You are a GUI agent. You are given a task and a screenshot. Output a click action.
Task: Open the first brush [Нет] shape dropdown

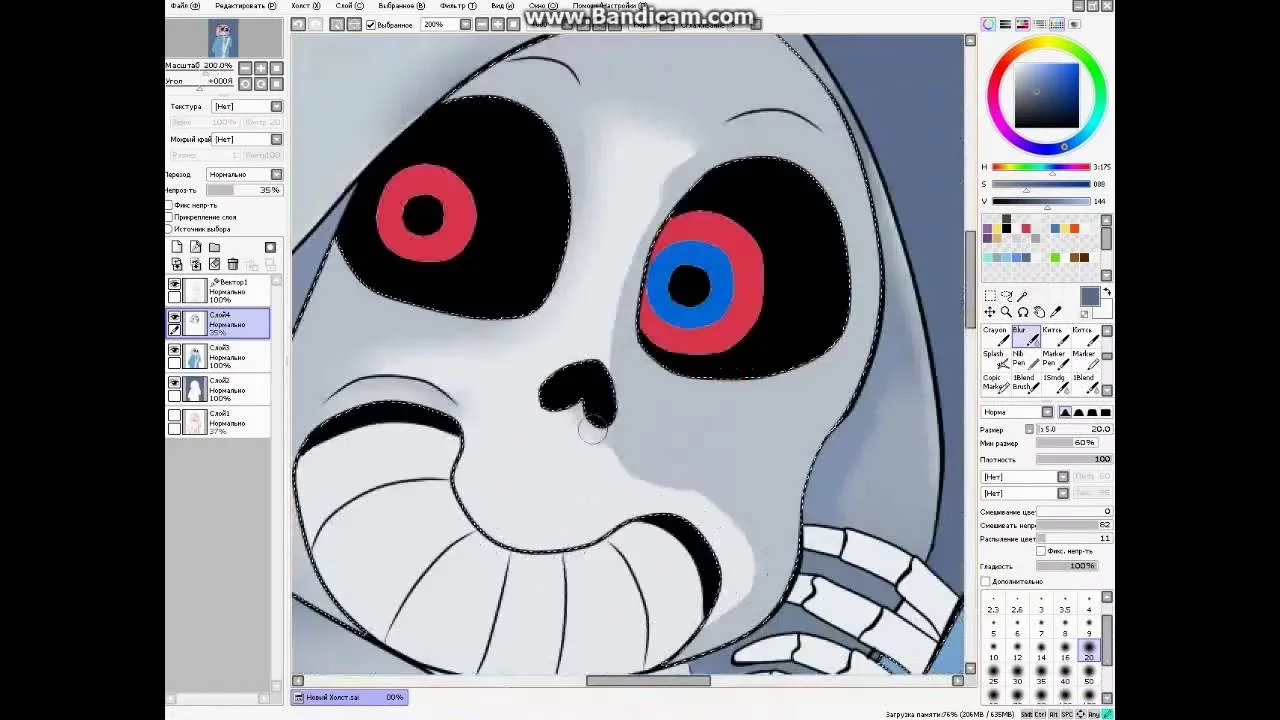(x=1025, y=477)
